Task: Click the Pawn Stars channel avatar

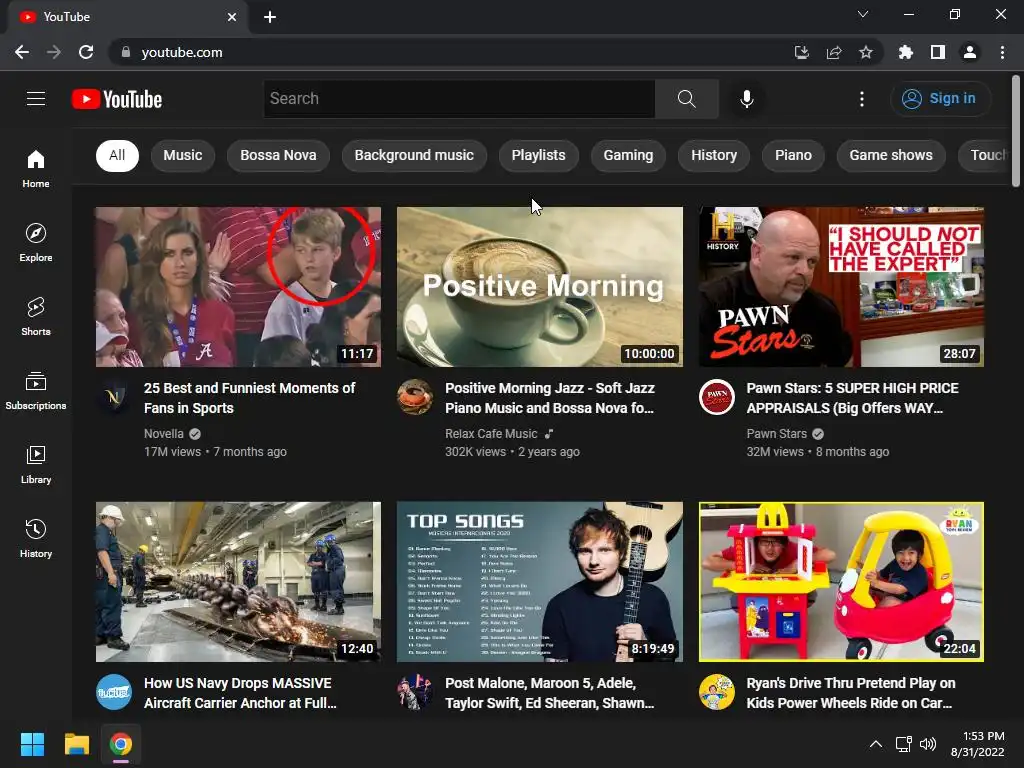Action: tap(716, 397)
